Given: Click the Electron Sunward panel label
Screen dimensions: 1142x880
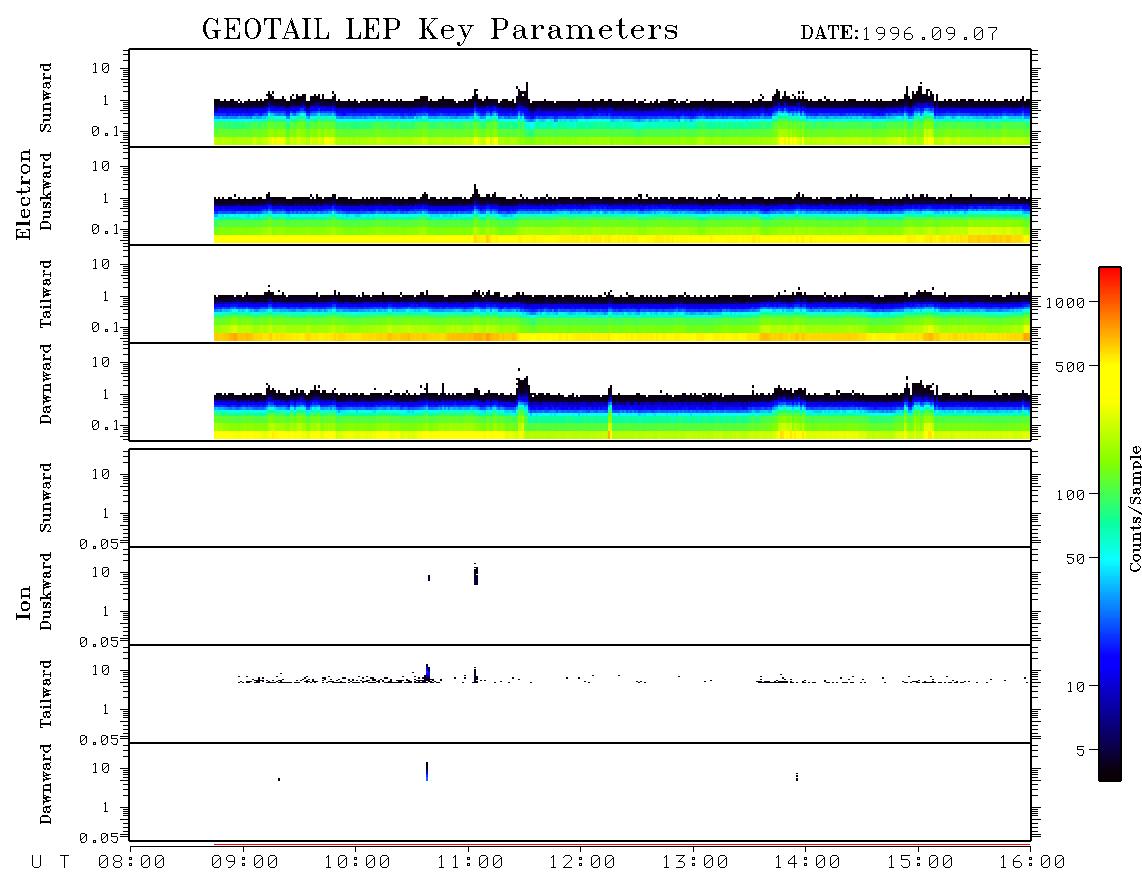Looking at the screenshot, I should (46, 98).
